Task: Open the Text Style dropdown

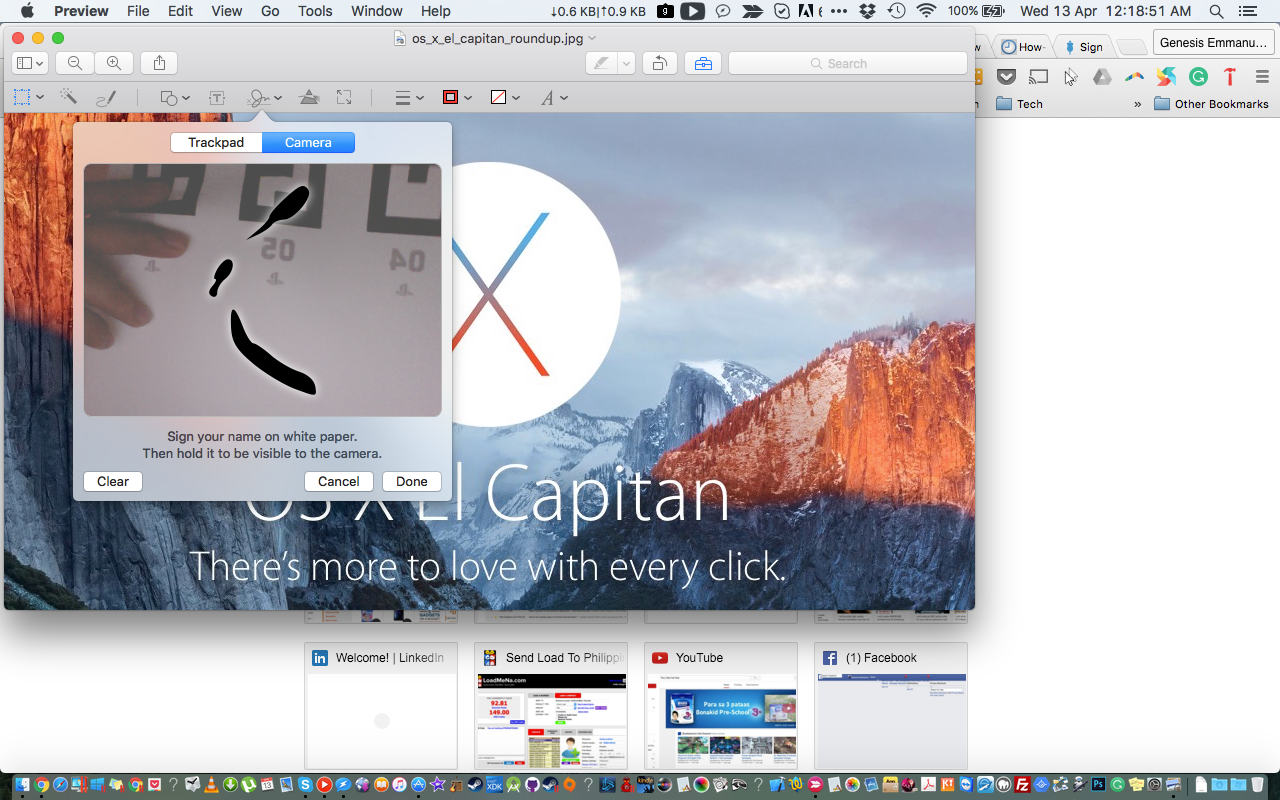Action: (x=554, y=97)
